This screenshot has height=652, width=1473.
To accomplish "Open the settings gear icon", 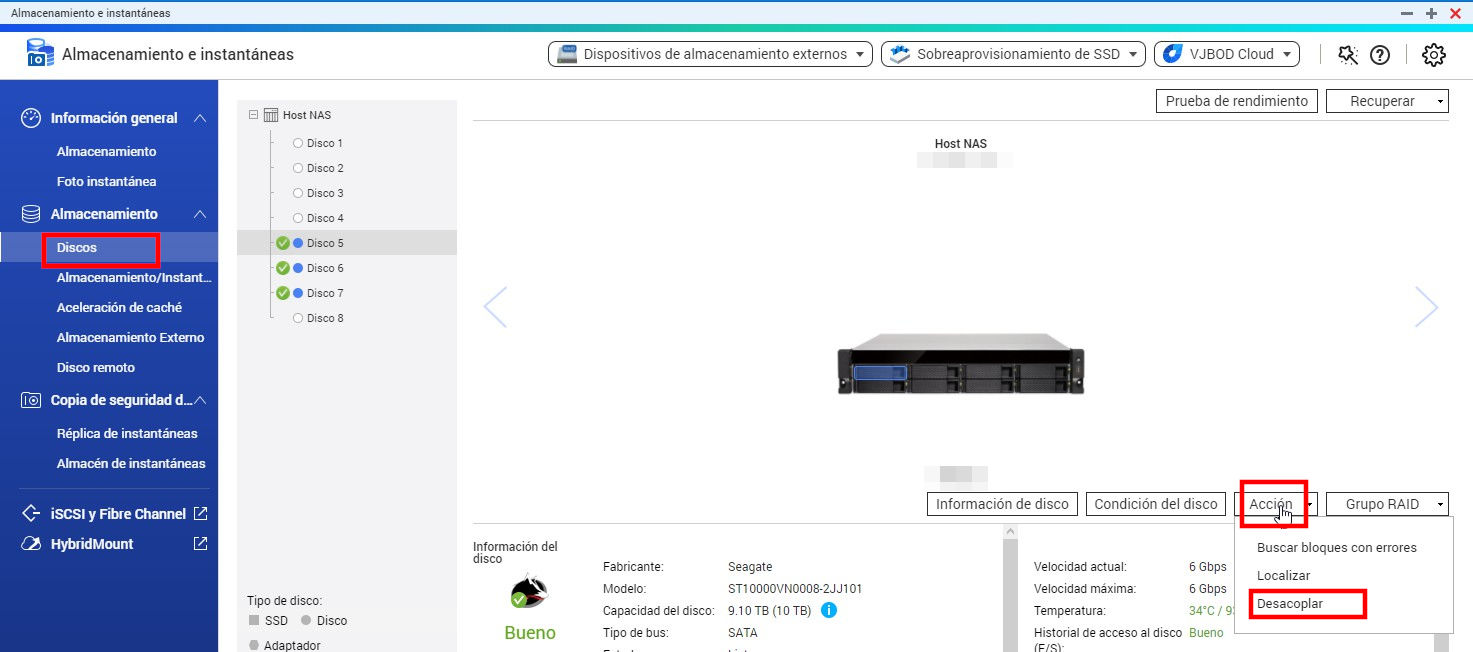I will tap(1434, 55).
